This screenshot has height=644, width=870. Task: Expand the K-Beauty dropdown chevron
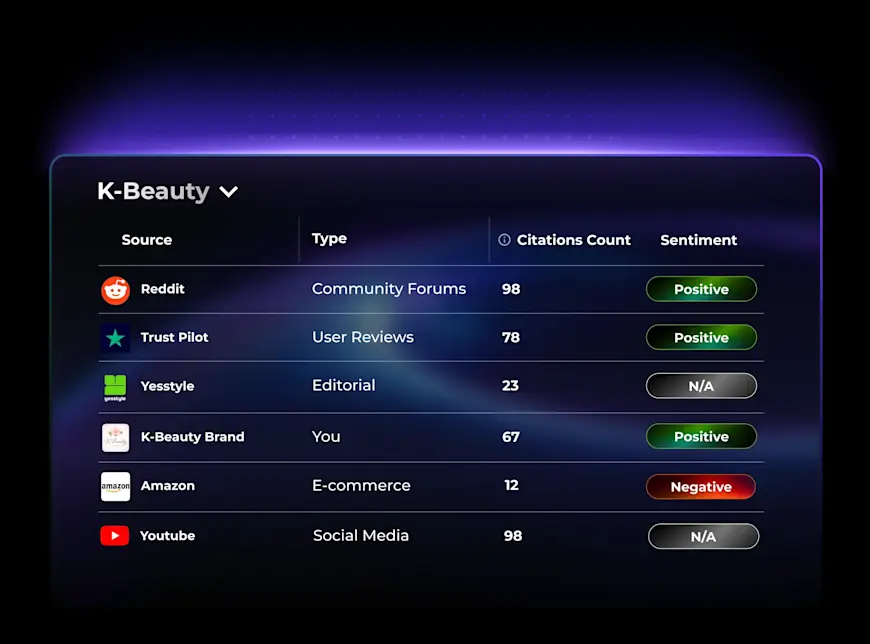point(229,192)
